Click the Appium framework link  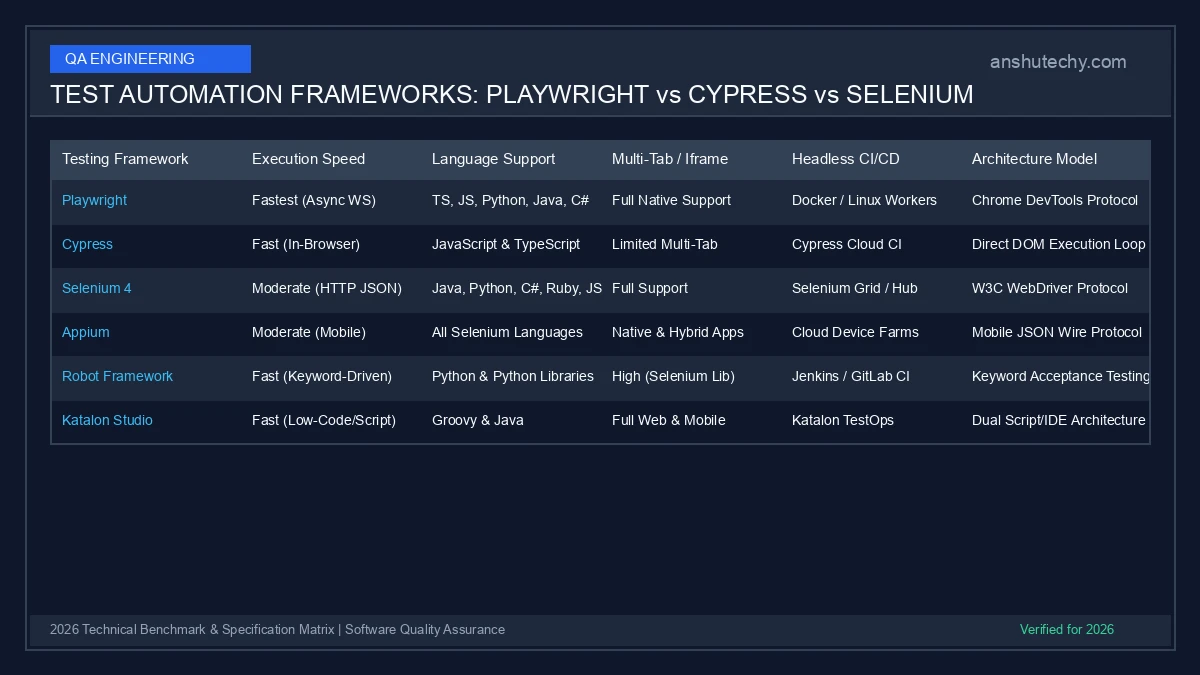pyautogui.click(x=86, y=332)
